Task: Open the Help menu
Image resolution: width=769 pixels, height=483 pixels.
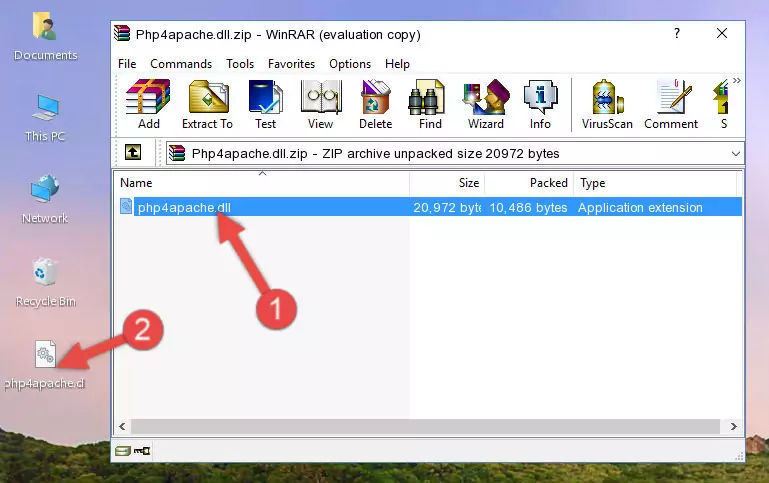Action: coord(397,64)
